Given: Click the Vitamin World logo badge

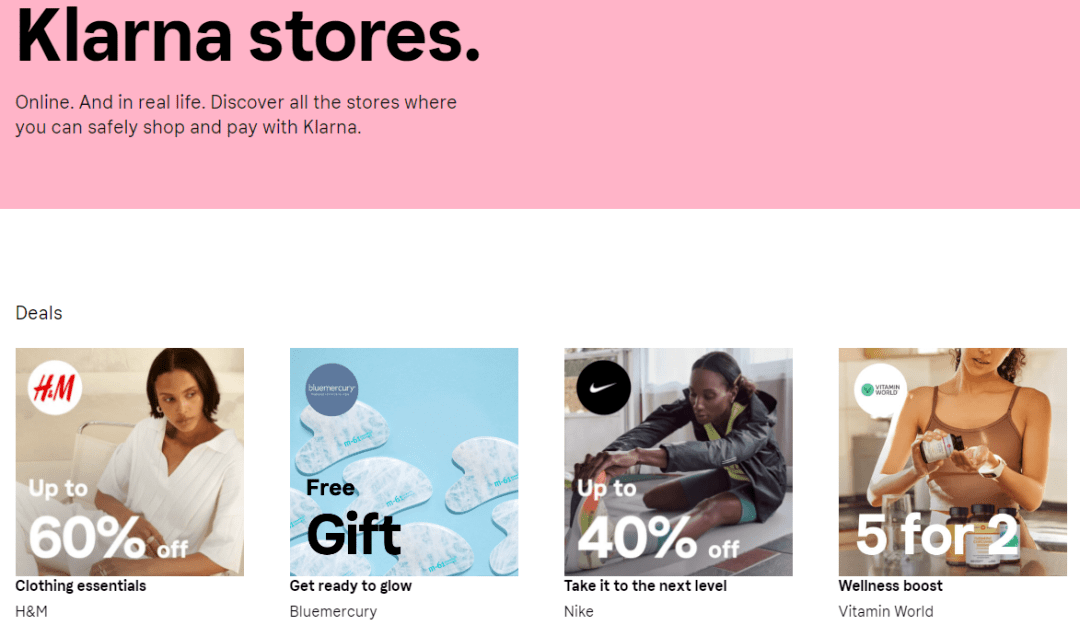Looking at the screenshot, I should click(879, 389).
